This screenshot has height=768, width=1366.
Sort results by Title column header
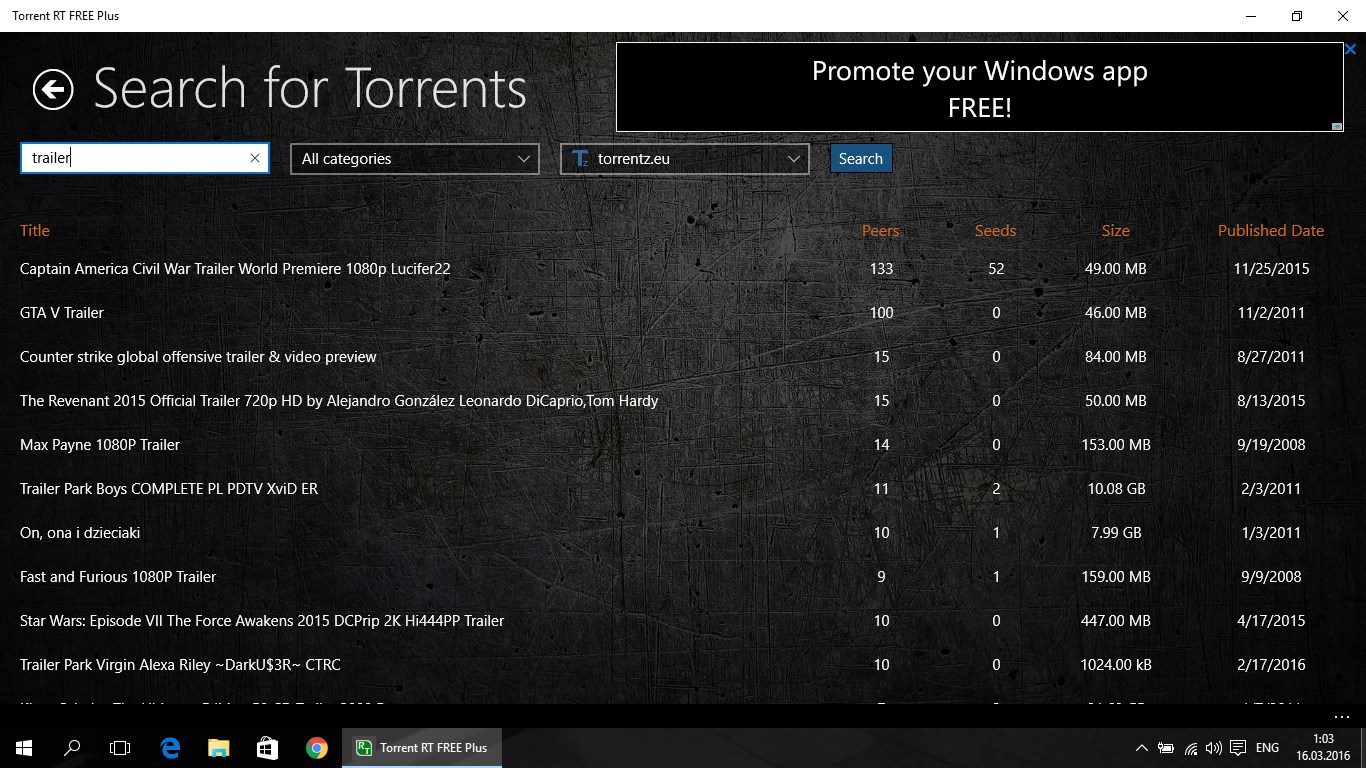coord(35,230)
